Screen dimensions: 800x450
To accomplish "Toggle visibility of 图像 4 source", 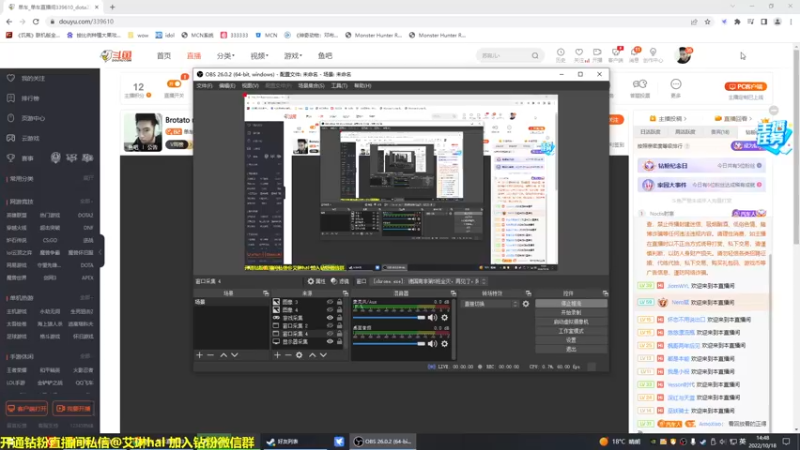I will [330, 310].
